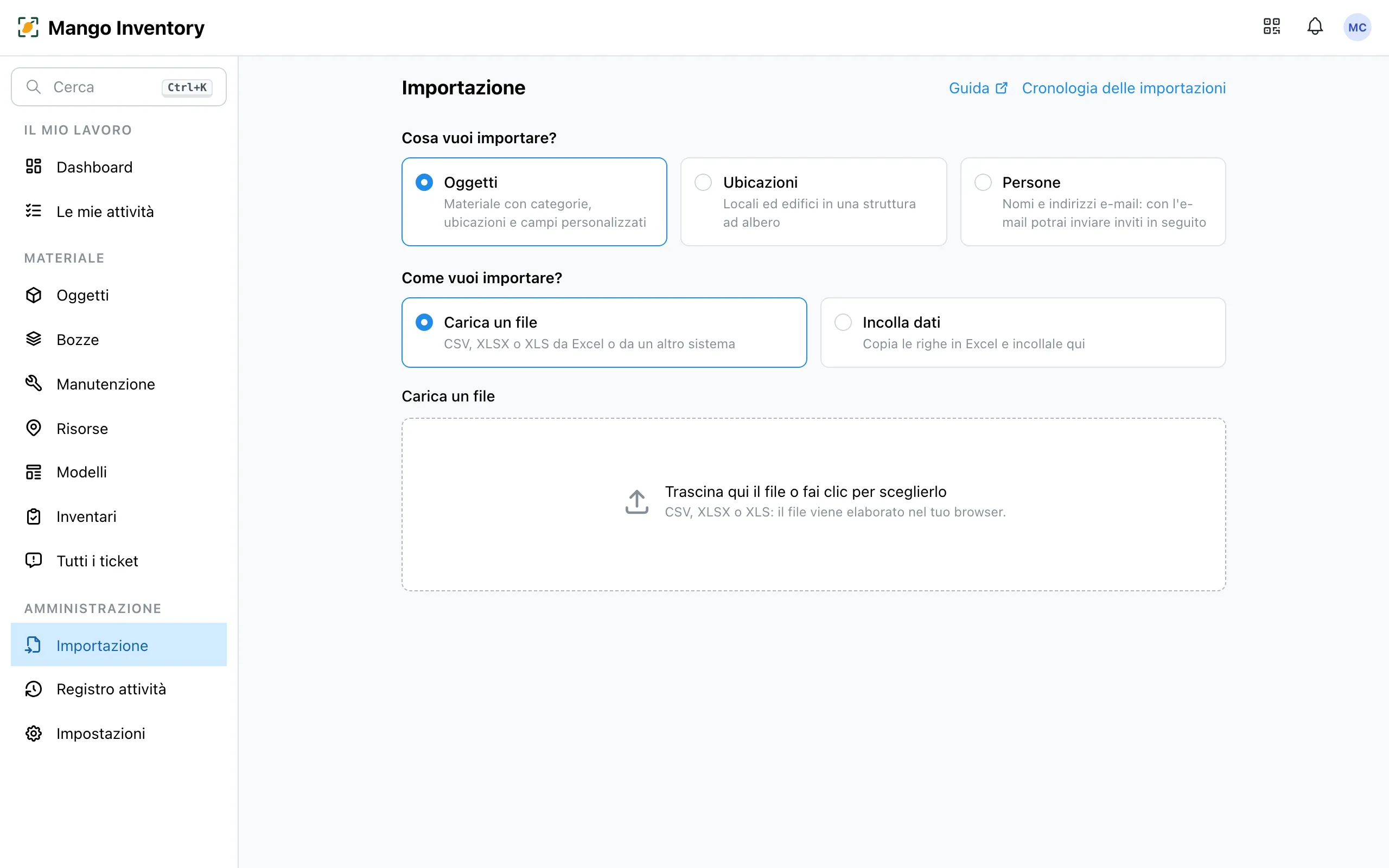Click the Inventari clipboard icon
1389x868 pixels.
pyautogui.click(x=34, y=516)
